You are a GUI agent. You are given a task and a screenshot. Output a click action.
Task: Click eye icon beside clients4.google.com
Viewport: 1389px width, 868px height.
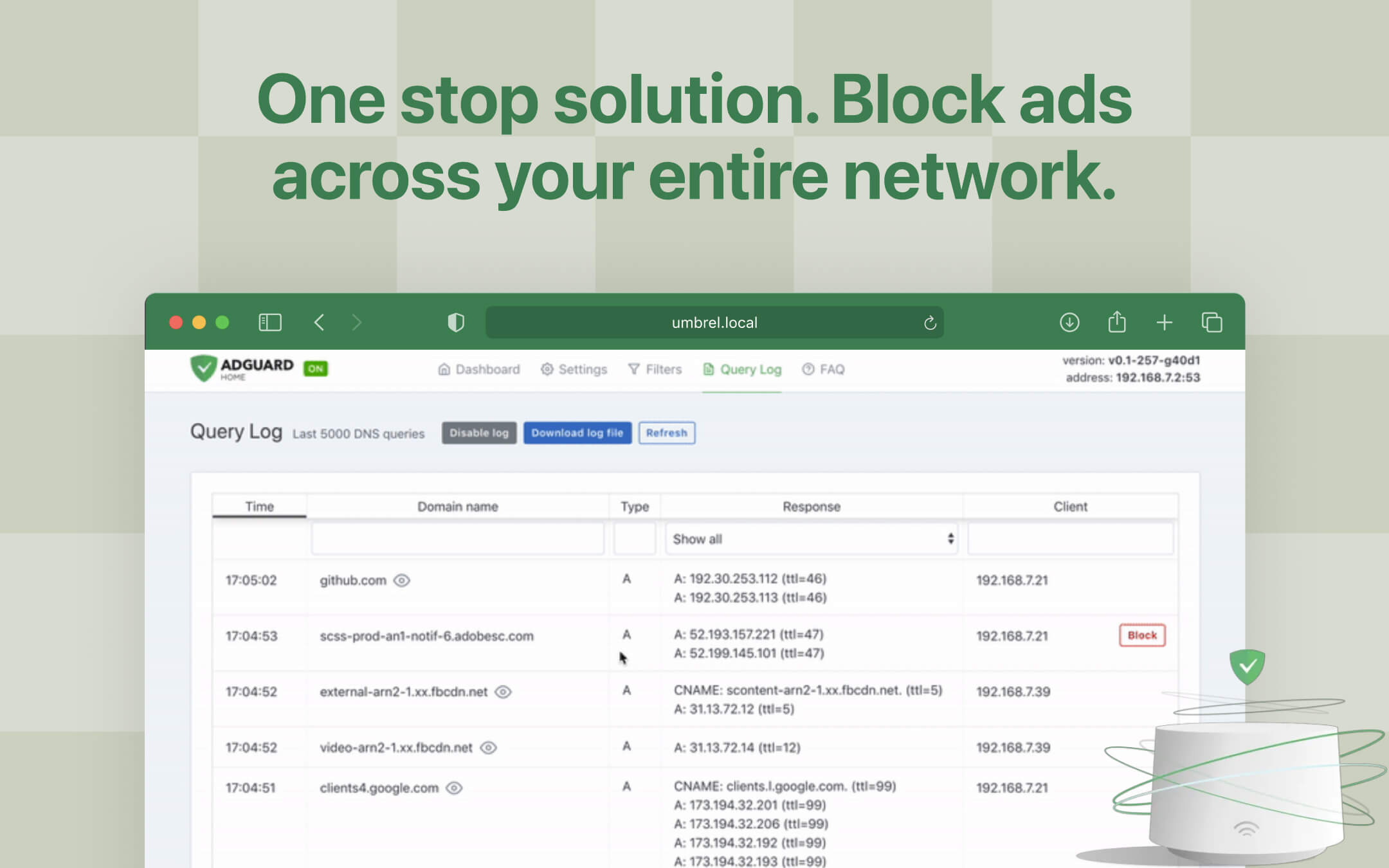(x=454, y=788)
